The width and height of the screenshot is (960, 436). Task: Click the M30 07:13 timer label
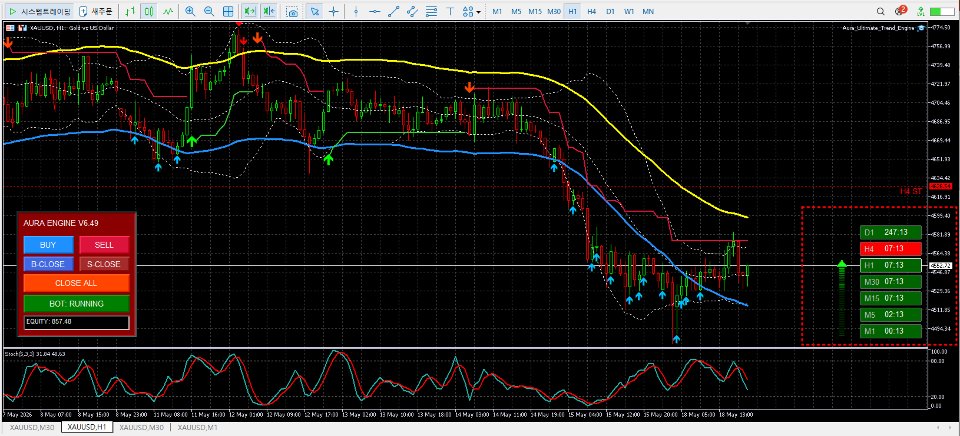tap(890, 282)
